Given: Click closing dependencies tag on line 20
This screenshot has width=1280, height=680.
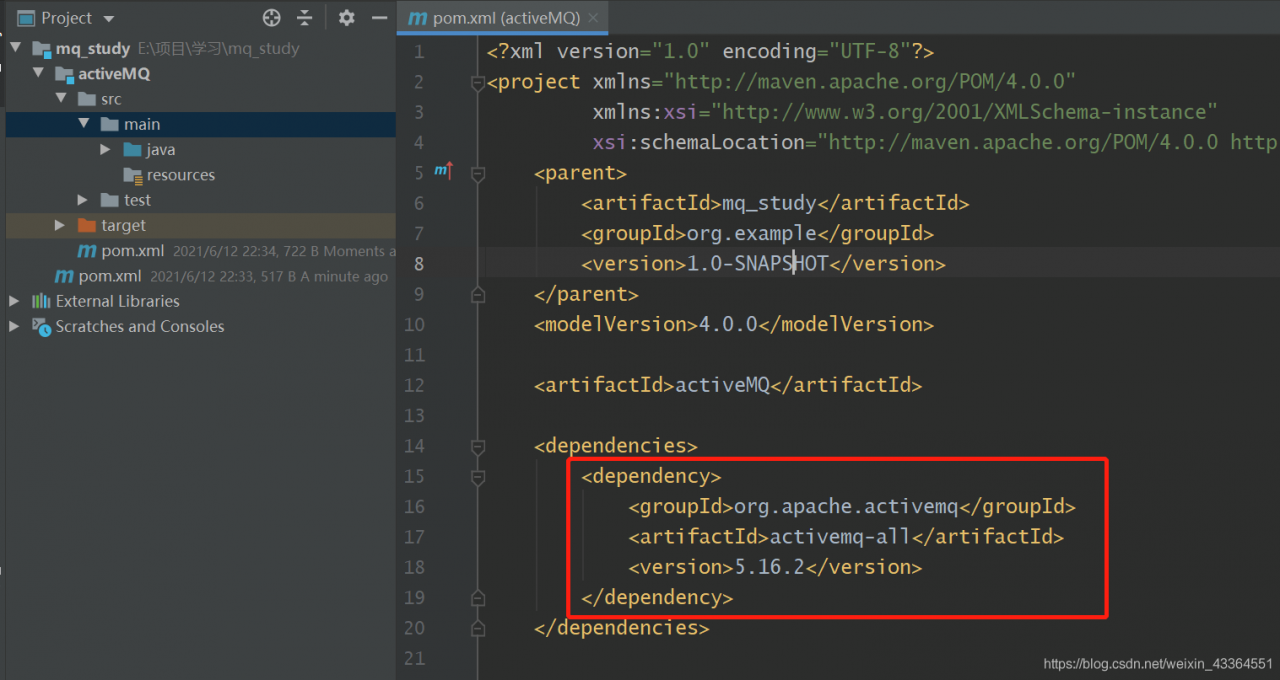Looking at the screenshot, I should [622, 628].
